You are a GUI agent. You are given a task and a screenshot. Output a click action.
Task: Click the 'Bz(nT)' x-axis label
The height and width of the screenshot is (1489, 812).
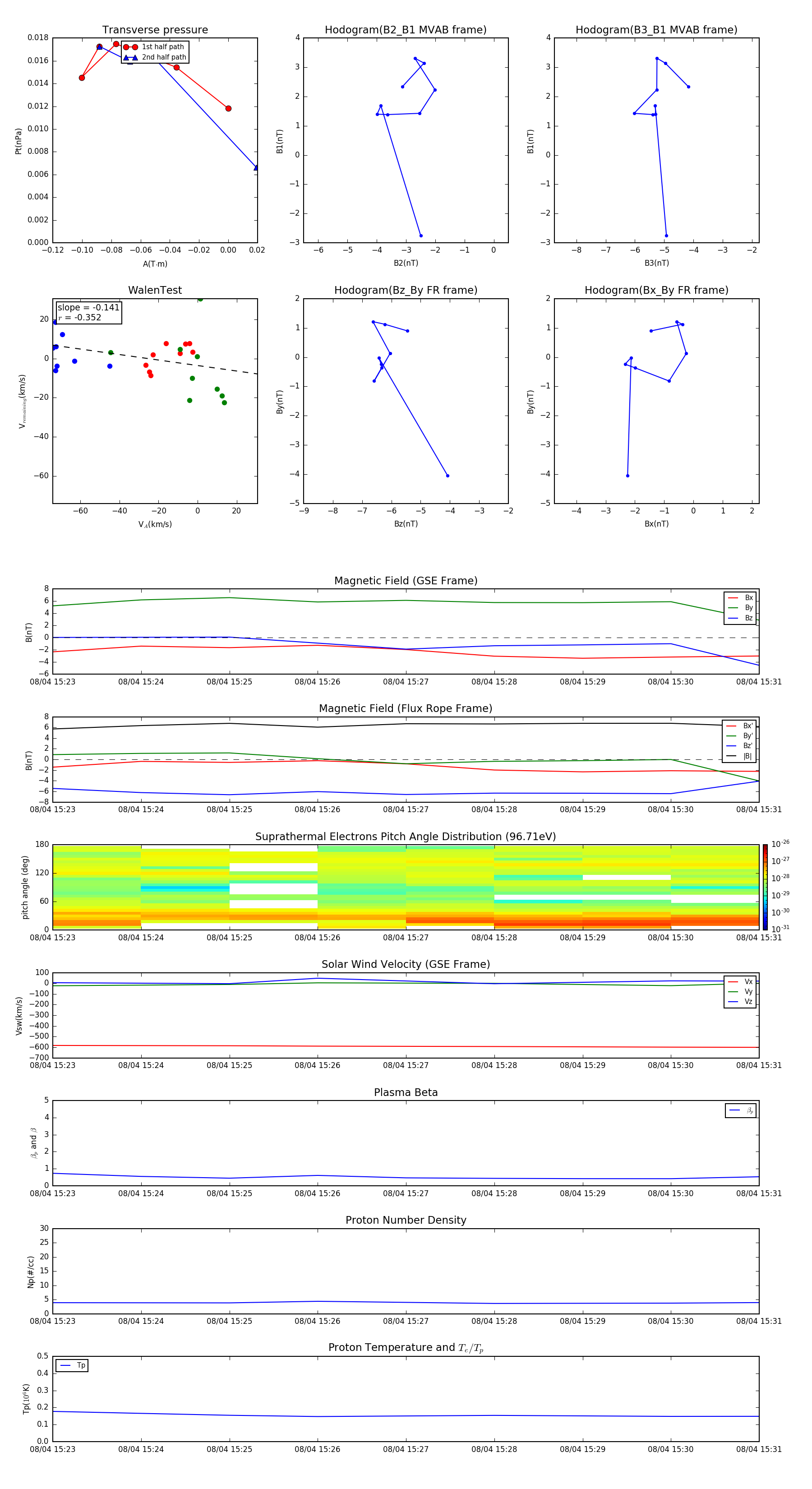[406, 524]
